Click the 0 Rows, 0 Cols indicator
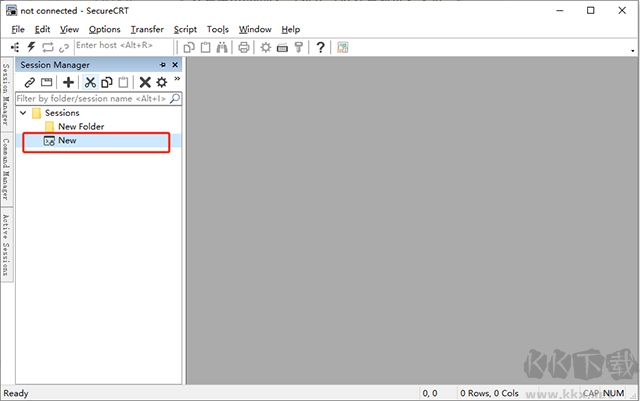The height and width of the screenshot is (401, 640). click(x=489, y=393)
